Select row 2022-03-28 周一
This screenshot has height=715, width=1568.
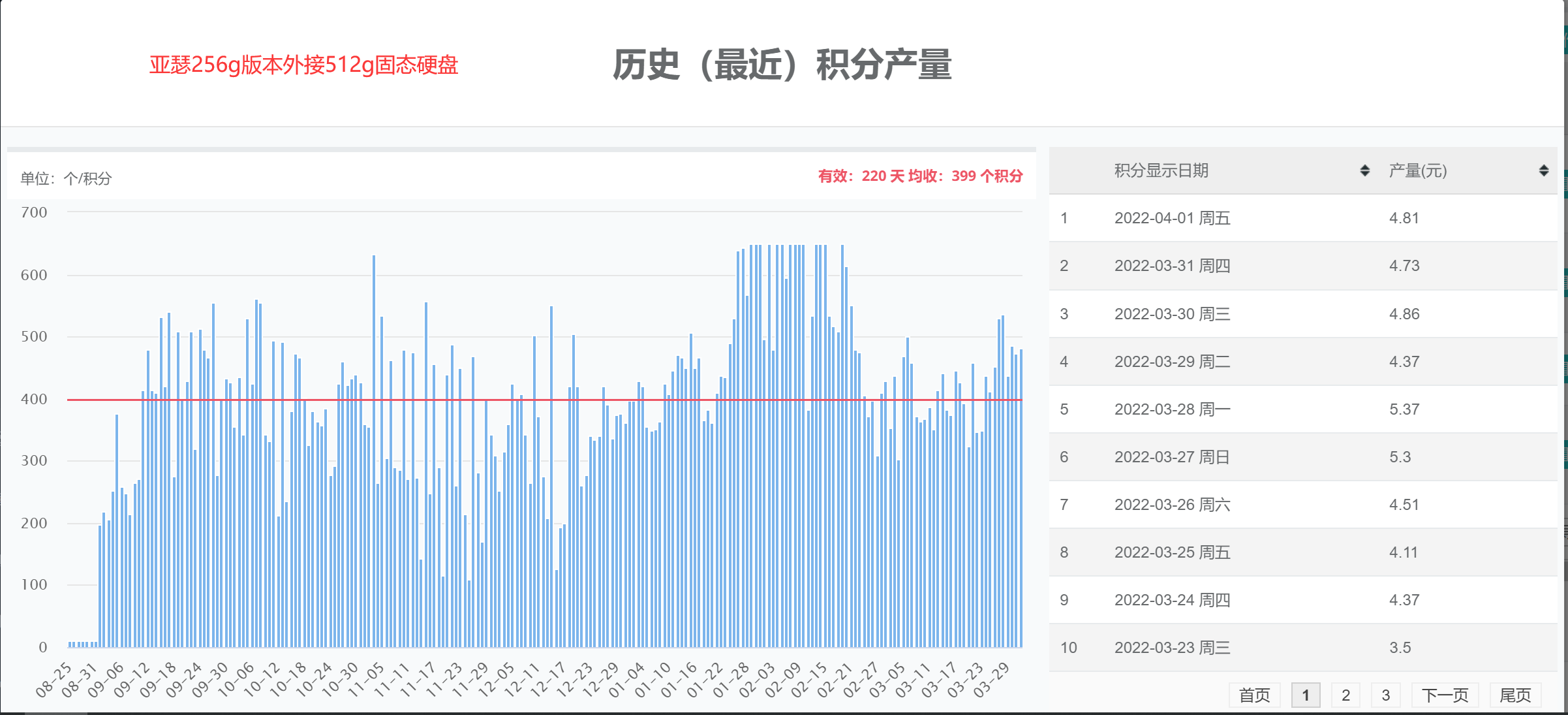[1303, 409]
